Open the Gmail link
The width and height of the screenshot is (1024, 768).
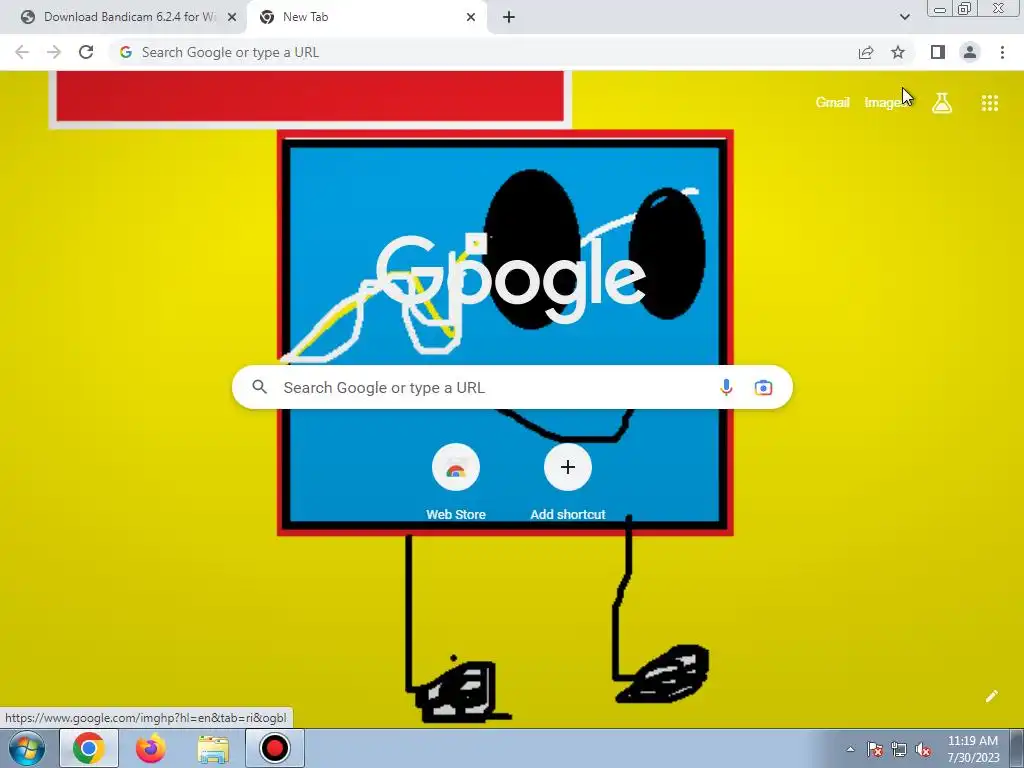(832, 103)
